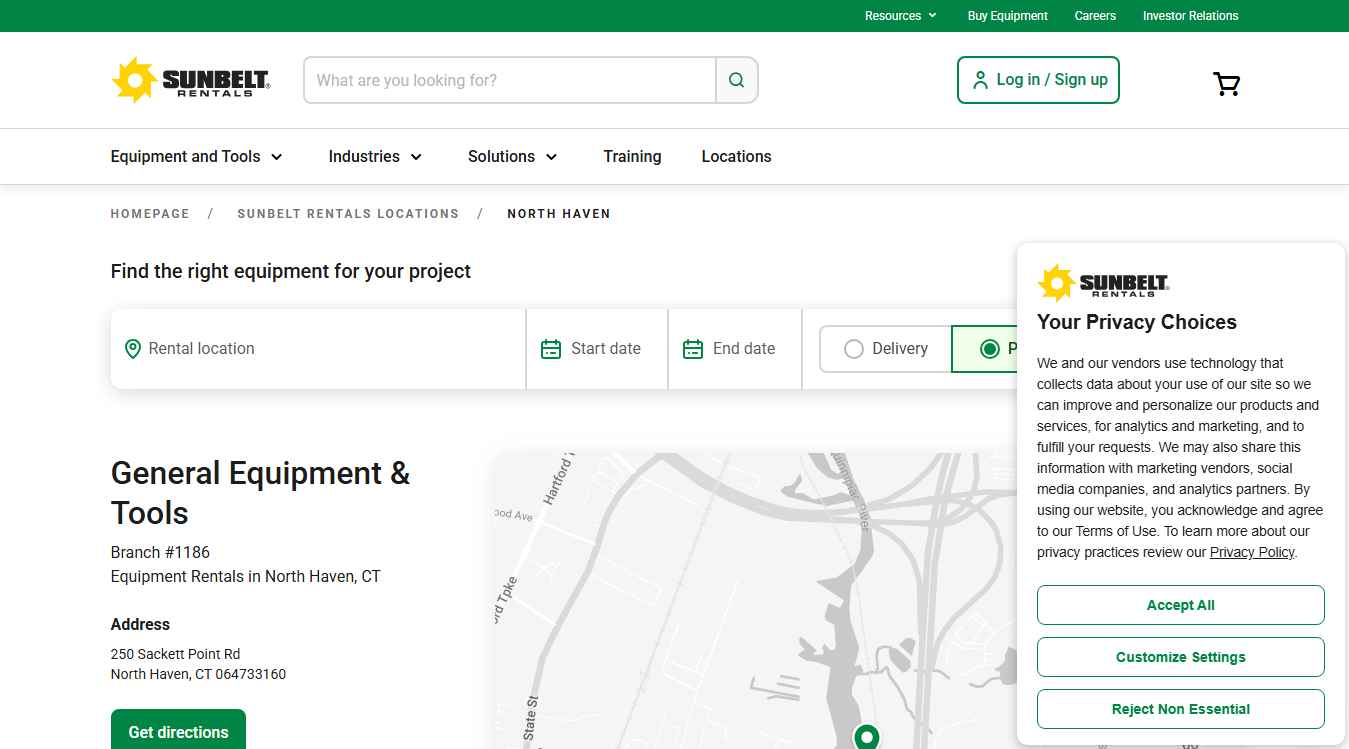Click the user icon in Log in button
The image size is (1349, 749).
(x=980, y=80)
